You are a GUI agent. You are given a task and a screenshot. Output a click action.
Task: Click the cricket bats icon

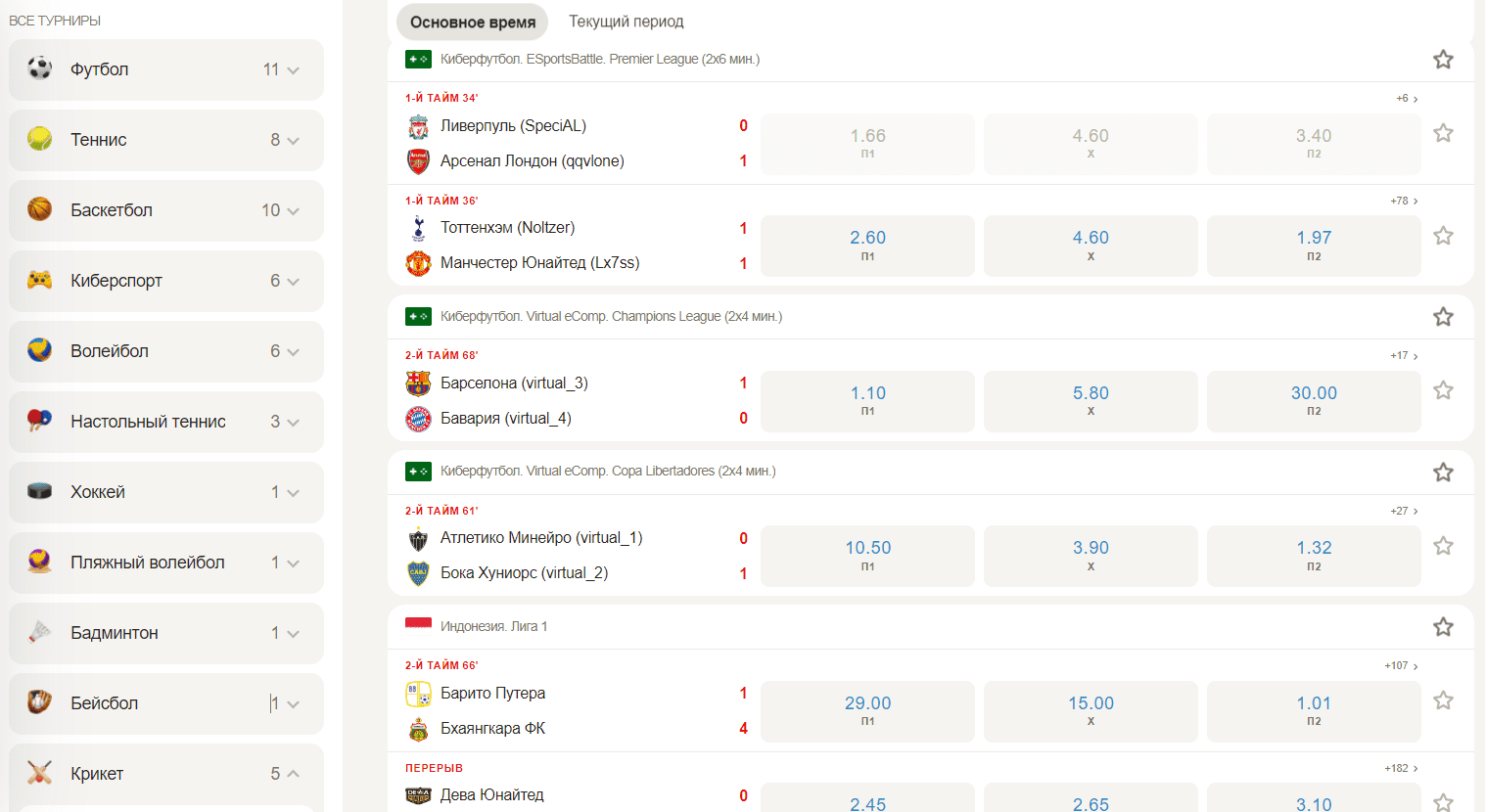pos(39,773)
